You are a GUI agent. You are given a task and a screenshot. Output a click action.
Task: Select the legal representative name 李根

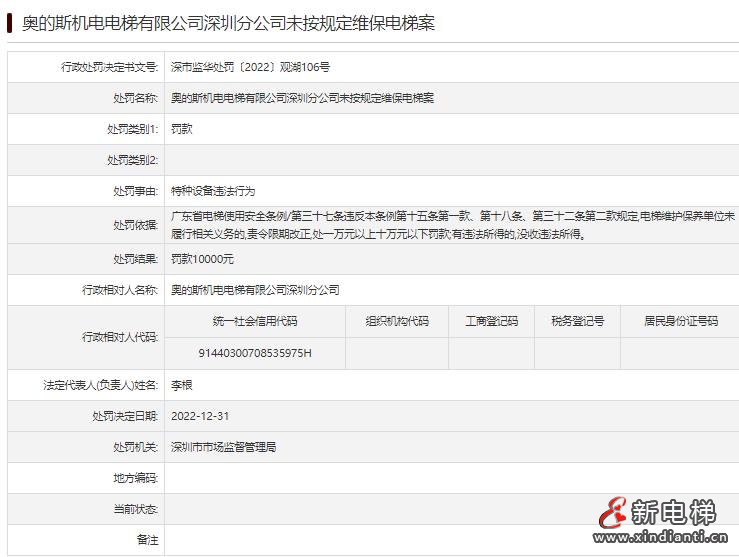182,385
